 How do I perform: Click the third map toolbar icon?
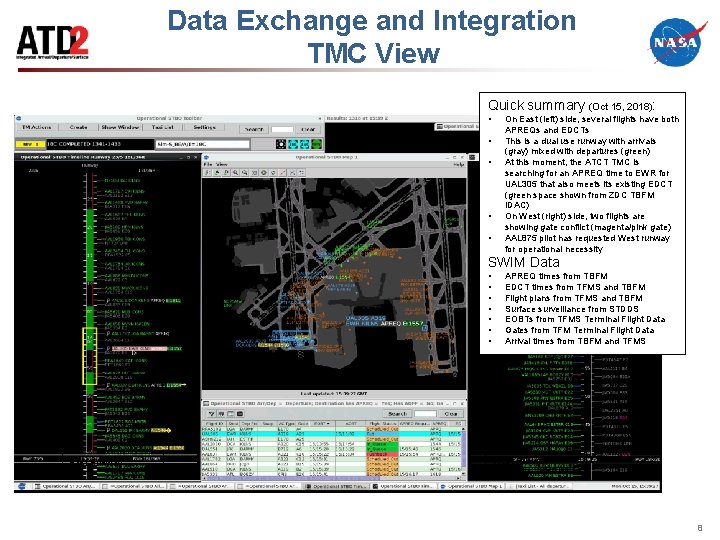(x=226, y=173)
